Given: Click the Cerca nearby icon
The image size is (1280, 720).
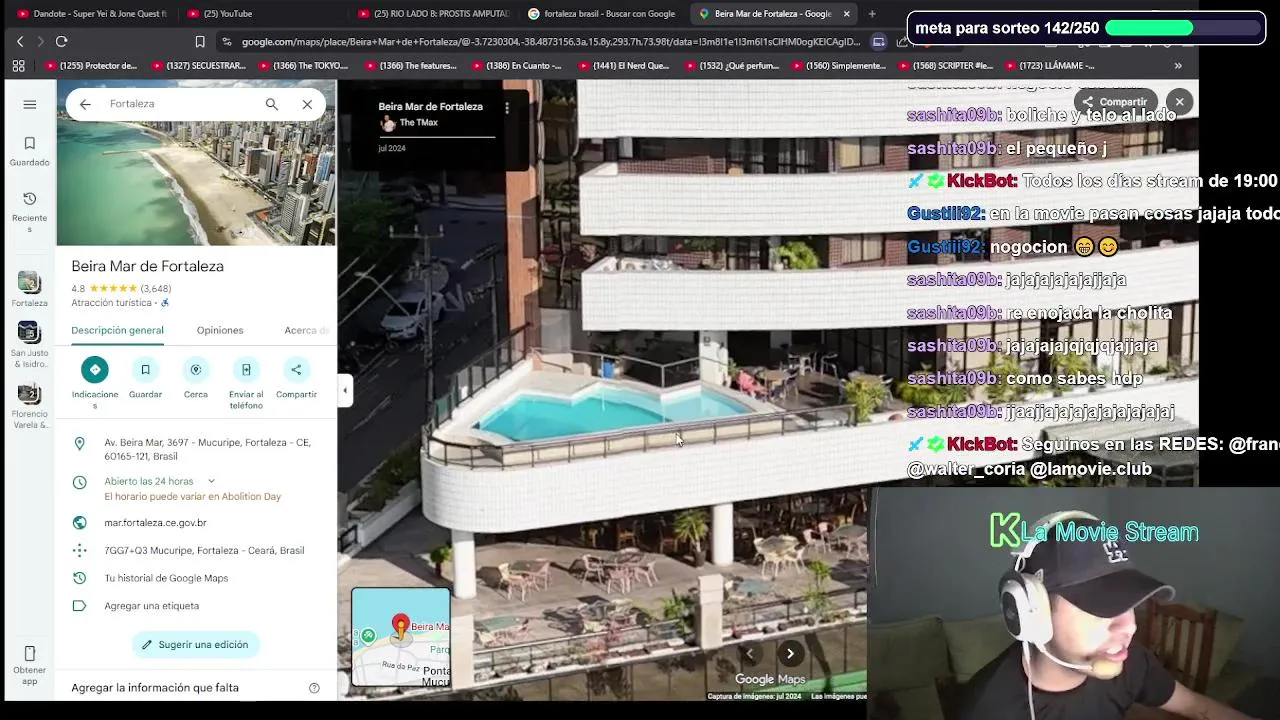Looking at the screenshot, I should tap(196, 370).
